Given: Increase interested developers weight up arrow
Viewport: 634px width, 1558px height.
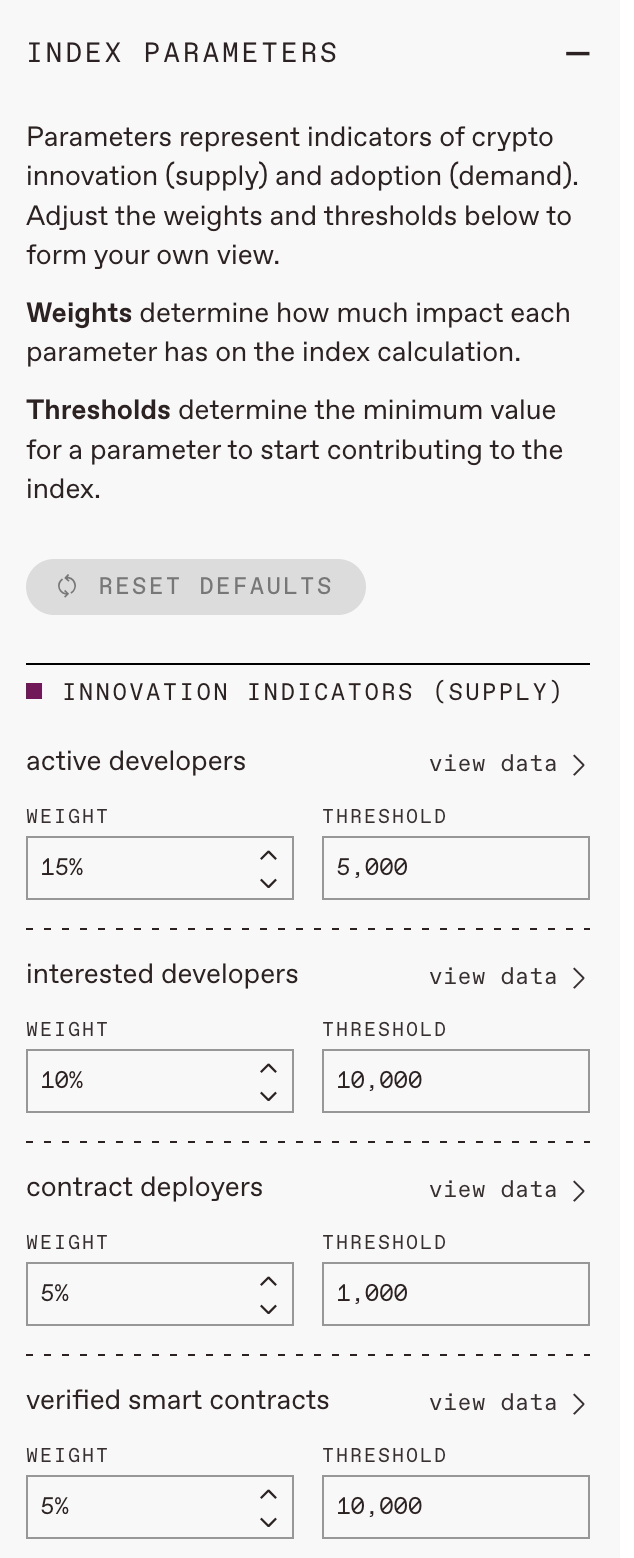Looking at the screenshot, I should tap(268, 1068).
